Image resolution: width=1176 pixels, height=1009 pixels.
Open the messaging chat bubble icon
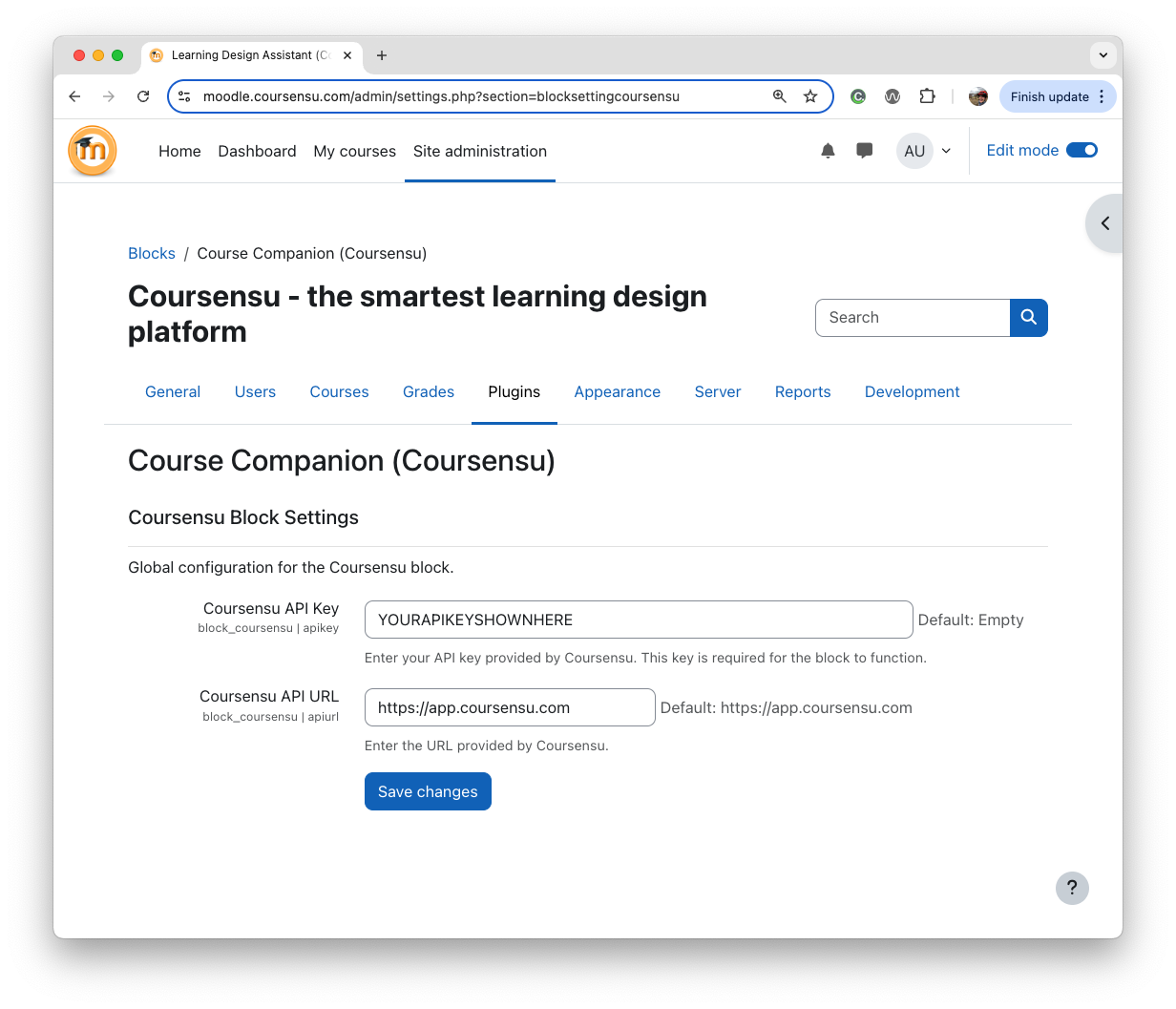pyautogui.click(x=865, y=151)
